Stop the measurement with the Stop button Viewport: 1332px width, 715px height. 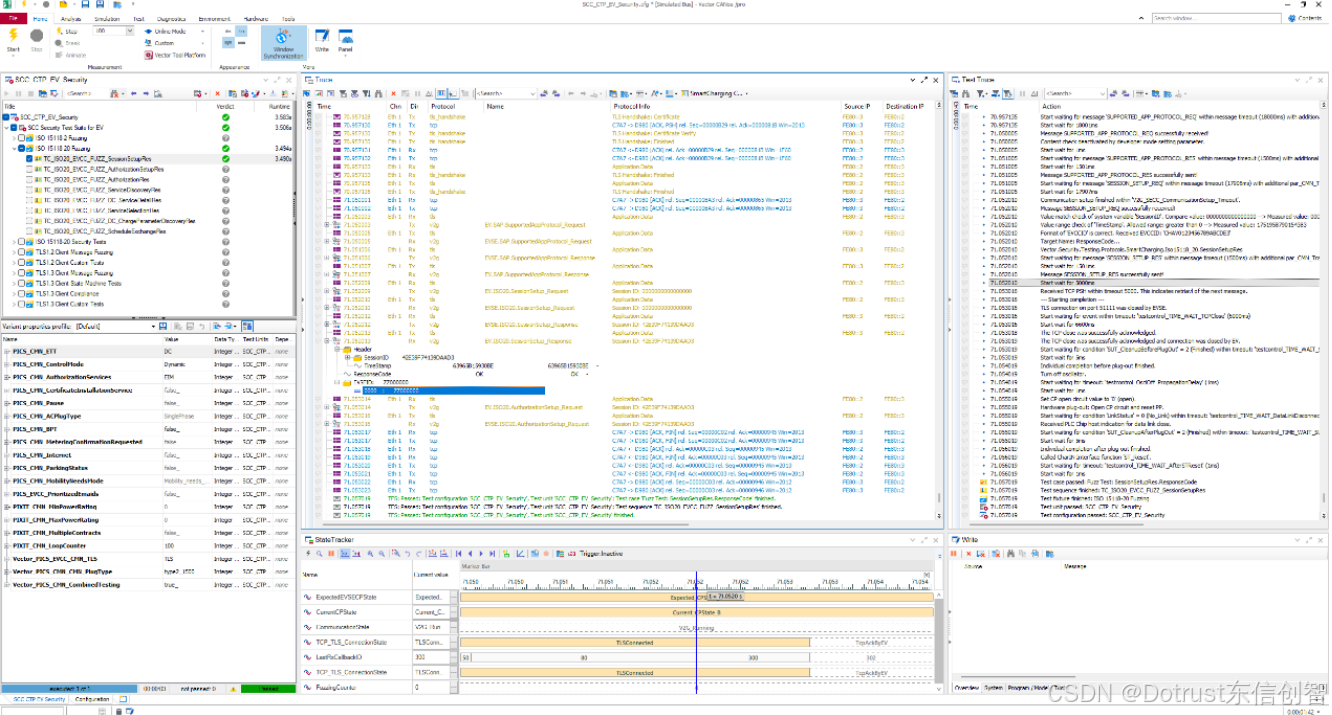tap(37, 40)
